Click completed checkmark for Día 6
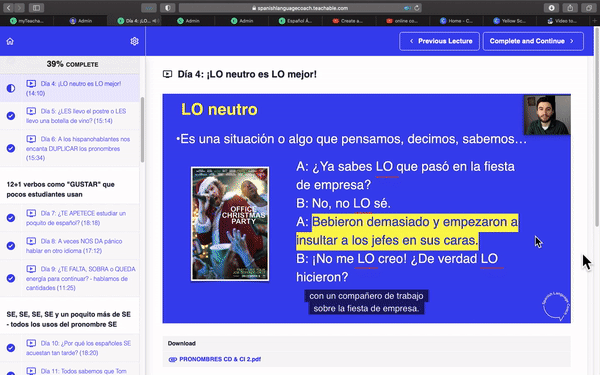 [x=11, y=148]
